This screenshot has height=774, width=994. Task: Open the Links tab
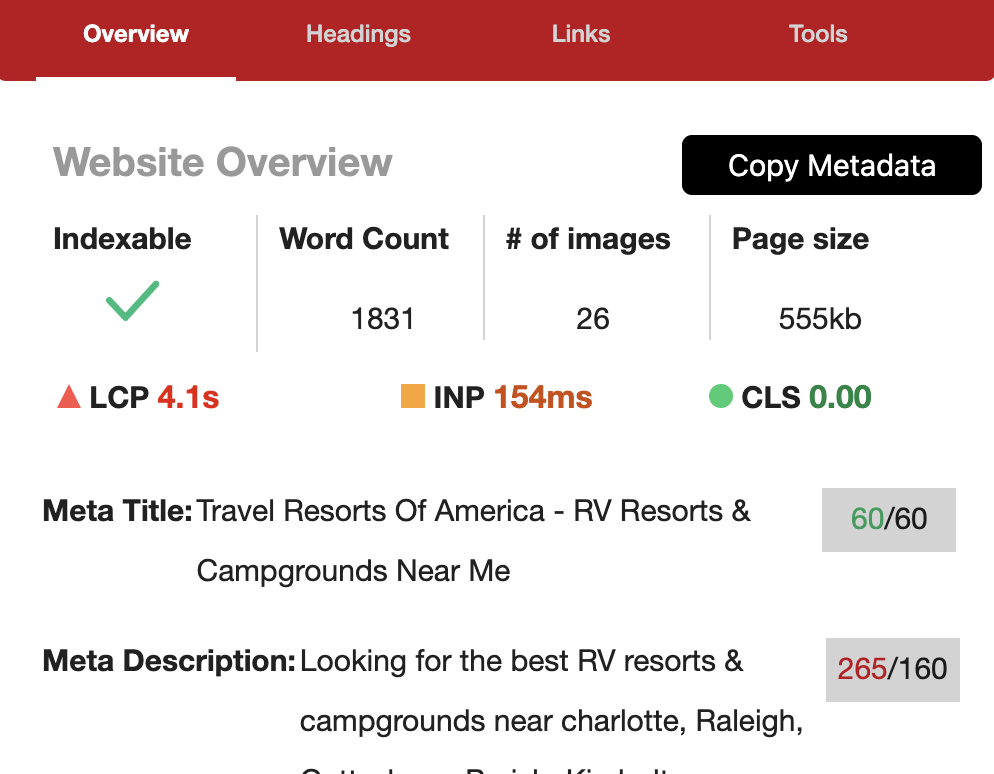(581, 34)
